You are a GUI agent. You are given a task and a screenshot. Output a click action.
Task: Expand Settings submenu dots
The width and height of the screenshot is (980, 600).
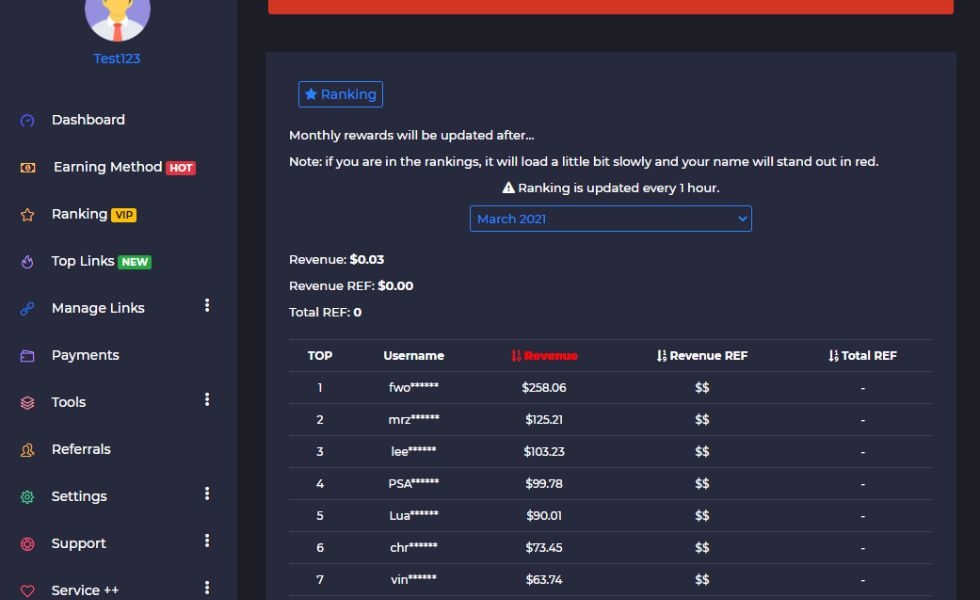[x=207, y=494]
